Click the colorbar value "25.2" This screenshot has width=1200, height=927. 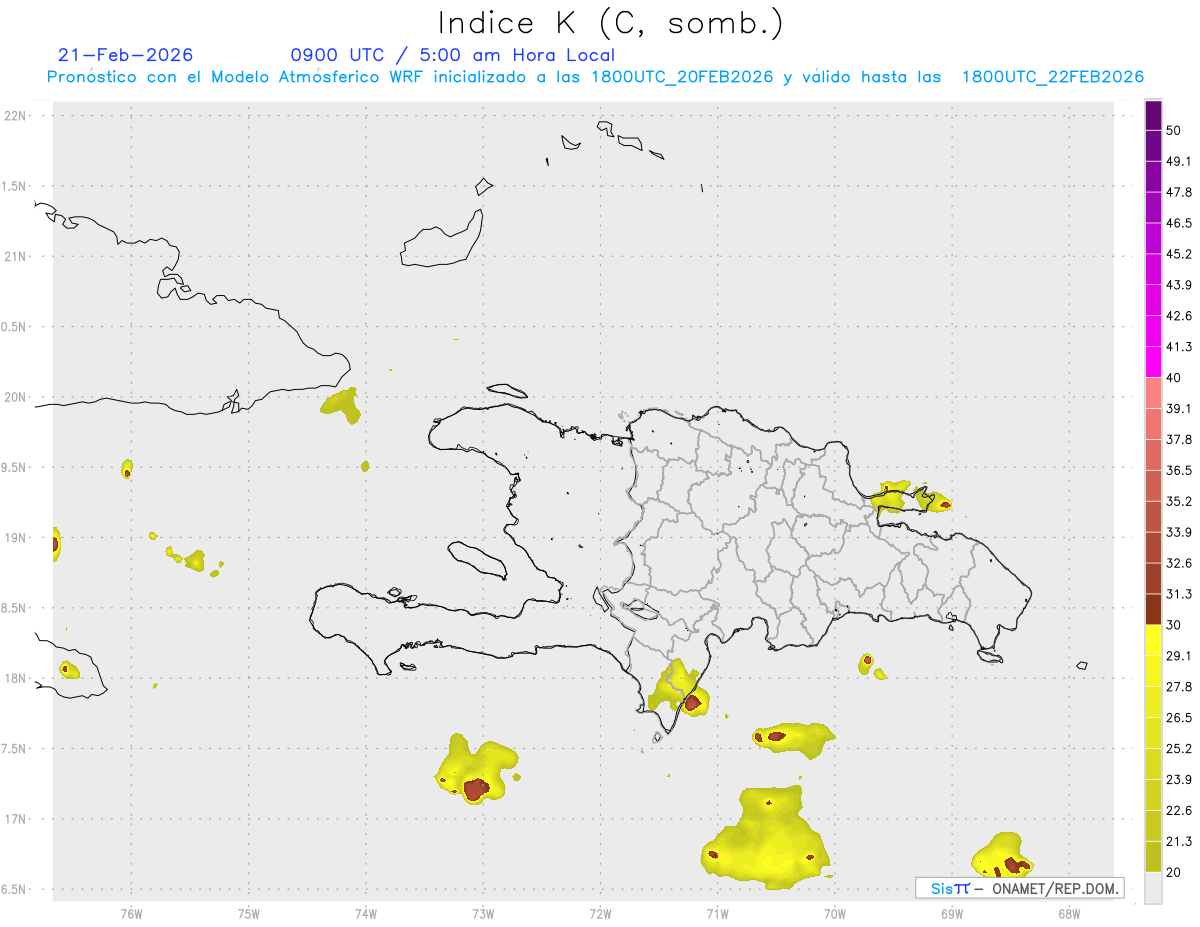tap(1179, 749)
